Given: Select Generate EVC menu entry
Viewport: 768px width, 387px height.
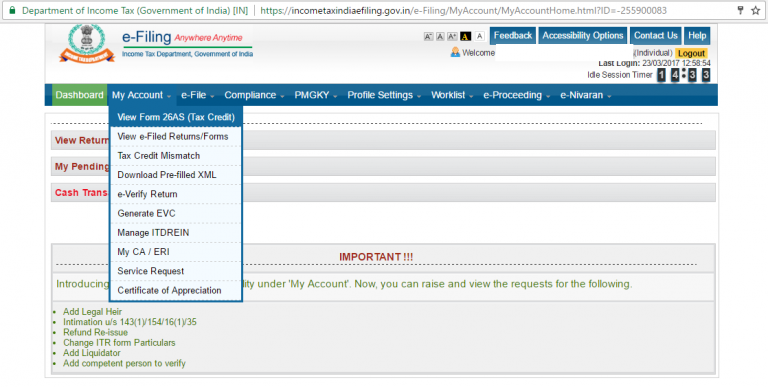Looking at the screenshot, I should pos(176,214).
